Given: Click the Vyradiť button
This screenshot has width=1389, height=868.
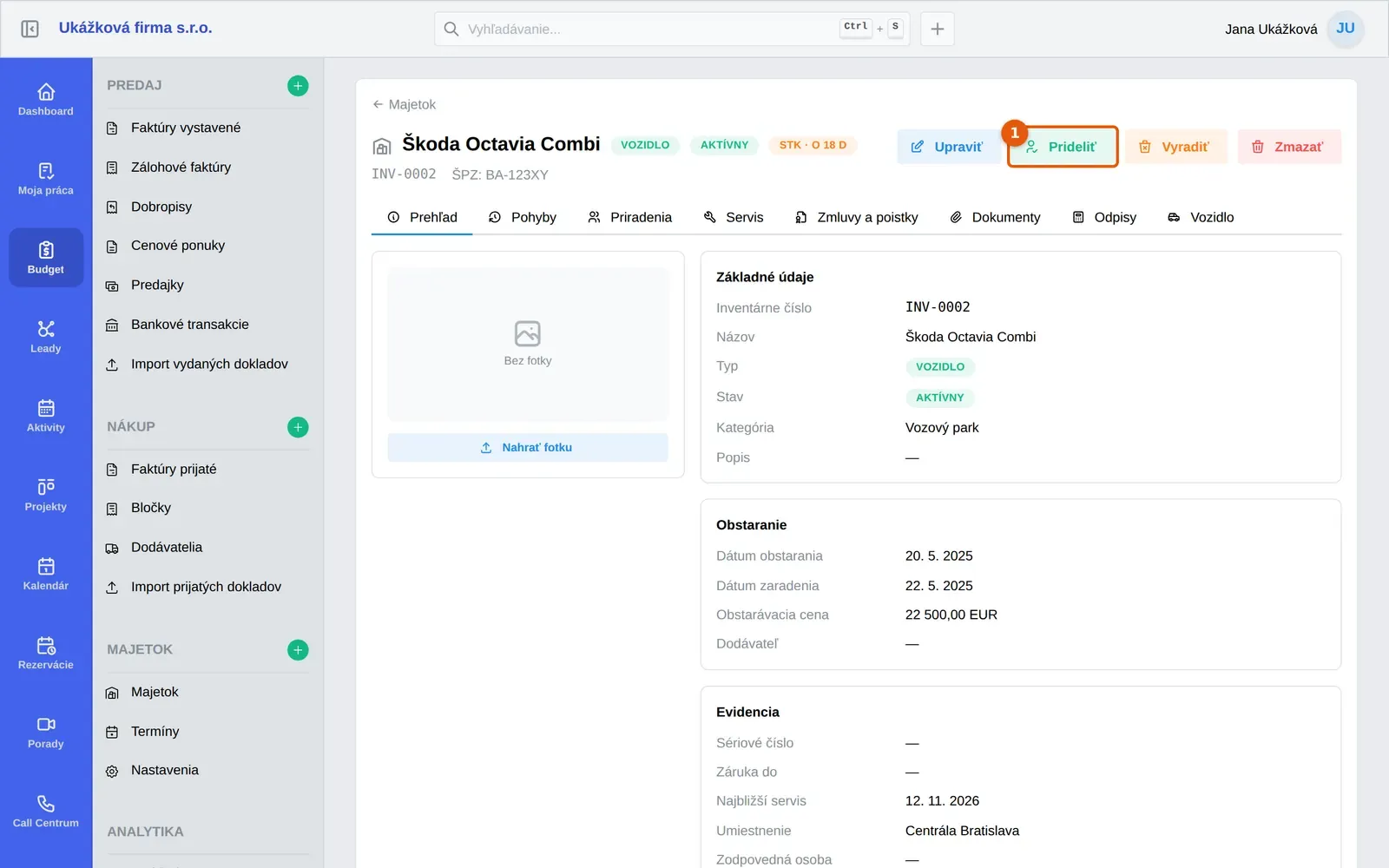Looking at the screenshot, I should click(x=1175, y=147).
